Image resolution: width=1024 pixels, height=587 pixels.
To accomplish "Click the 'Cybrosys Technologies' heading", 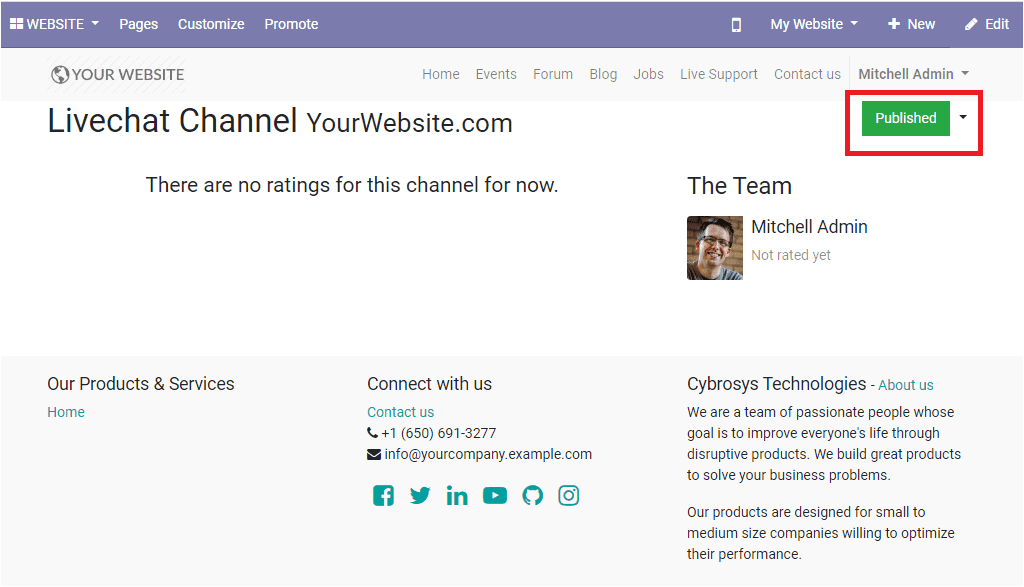I will click(x=776, y=384).
